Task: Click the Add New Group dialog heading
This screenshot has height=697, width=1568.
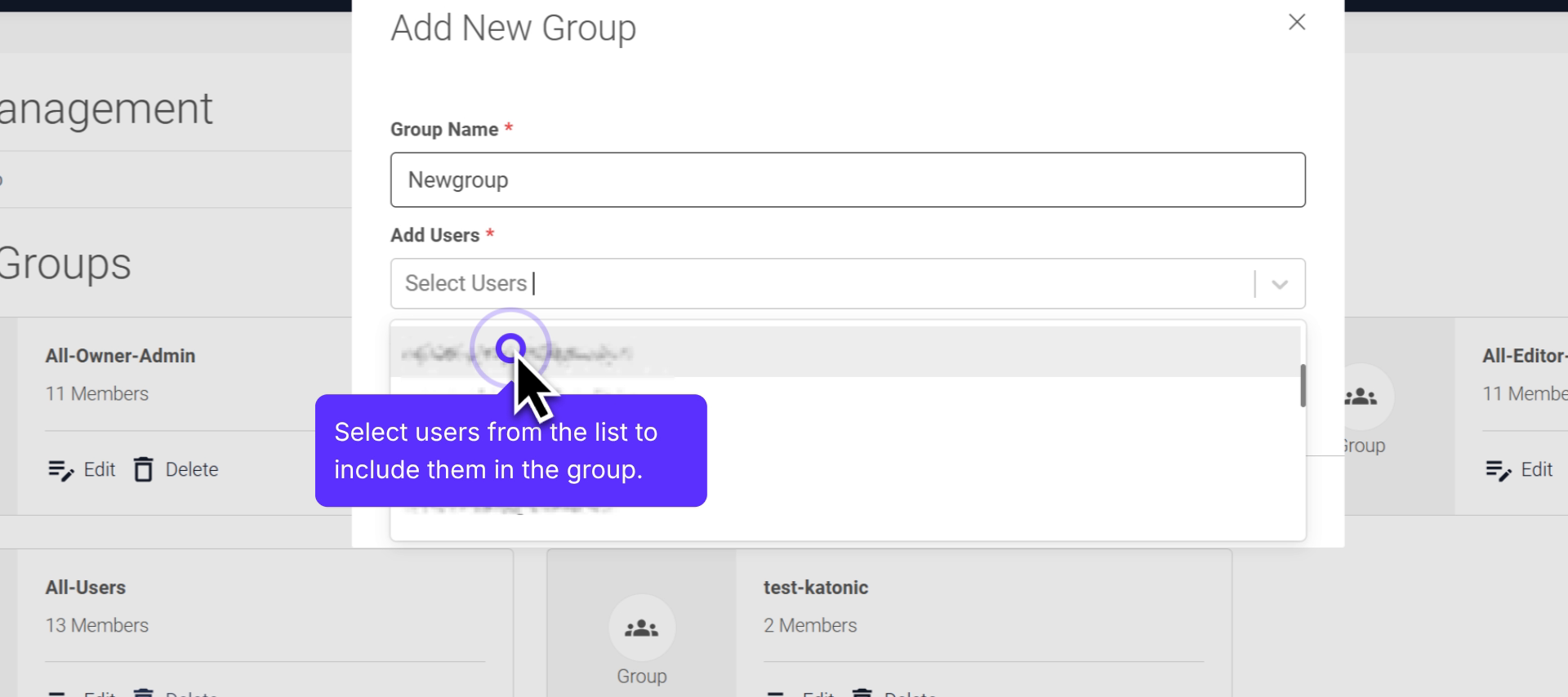Action: point(513,28)
